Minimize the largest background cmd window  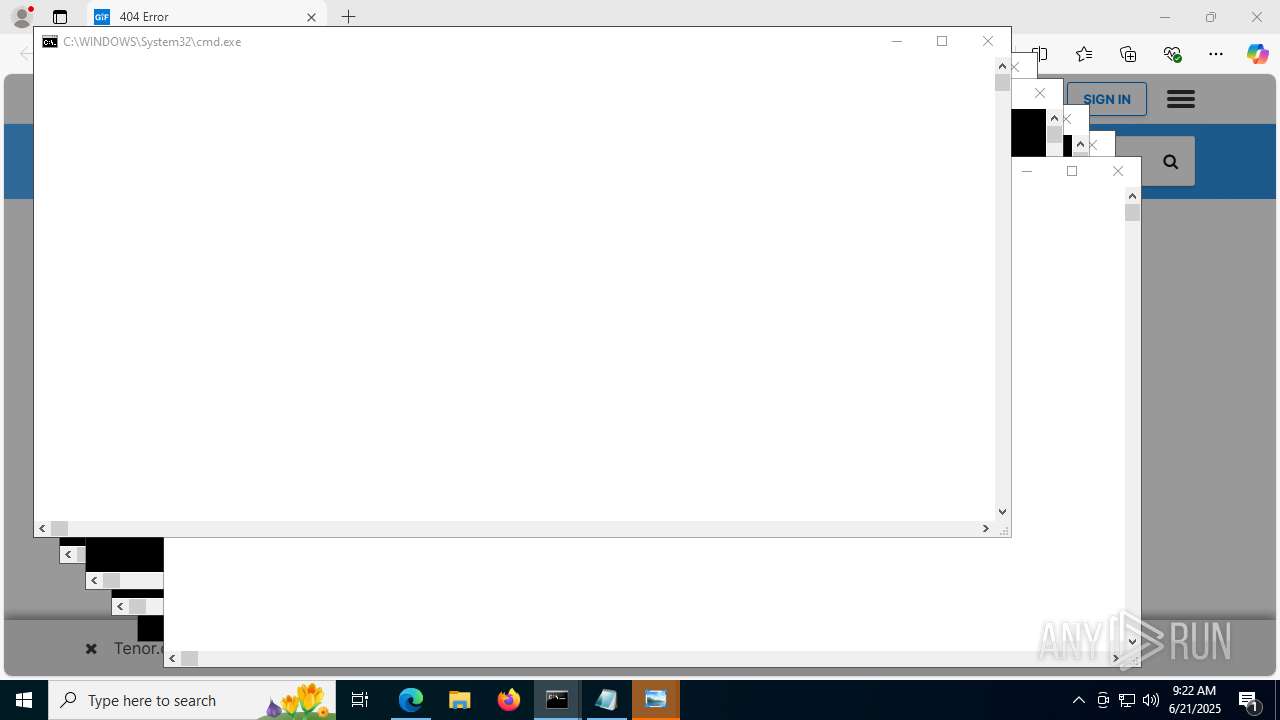[1026, 171]
